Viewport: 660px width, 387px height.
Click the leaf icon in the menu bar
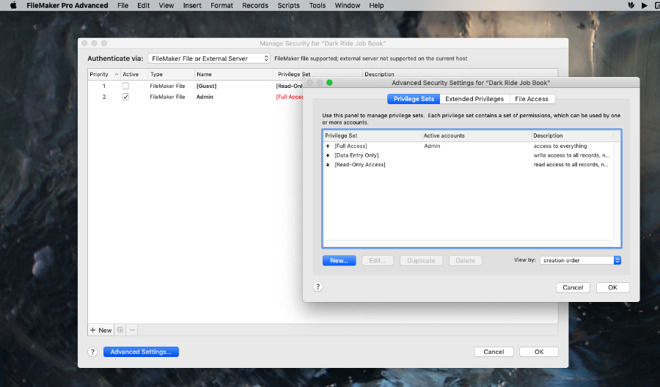[x=631, y=5]
